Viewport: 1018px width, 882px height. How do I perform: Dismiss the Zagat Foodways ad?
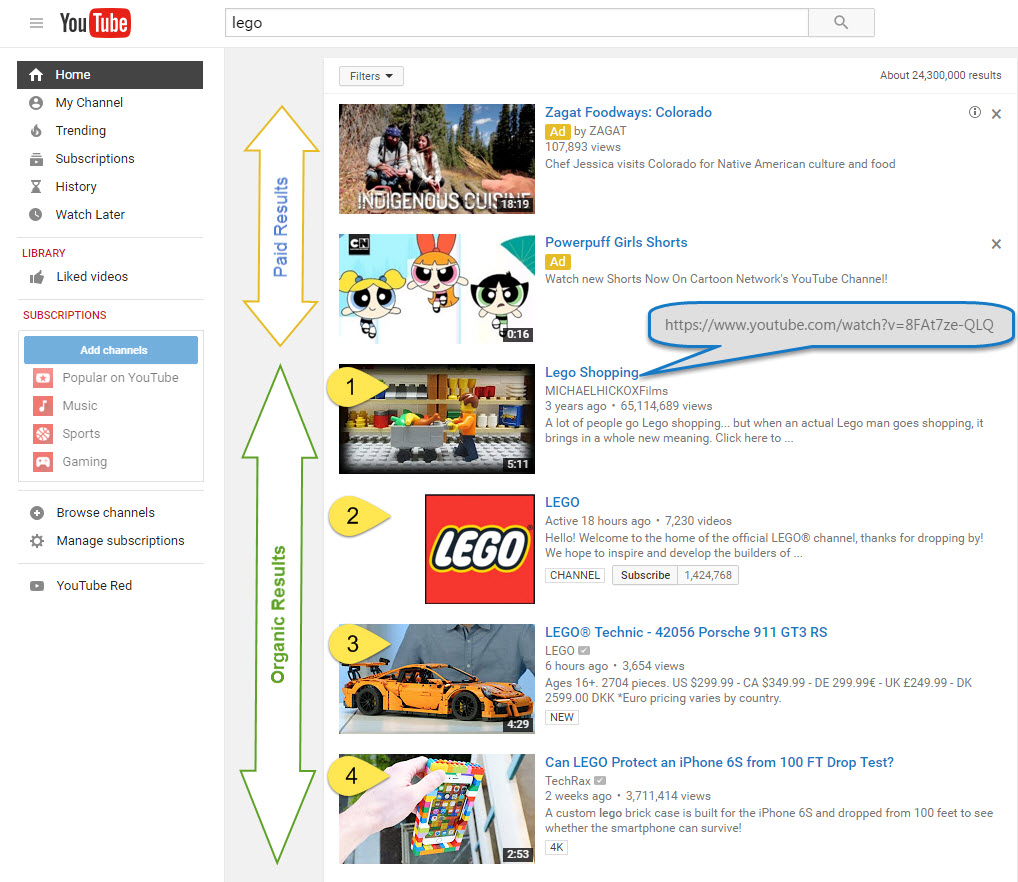[x=996, y=114]
